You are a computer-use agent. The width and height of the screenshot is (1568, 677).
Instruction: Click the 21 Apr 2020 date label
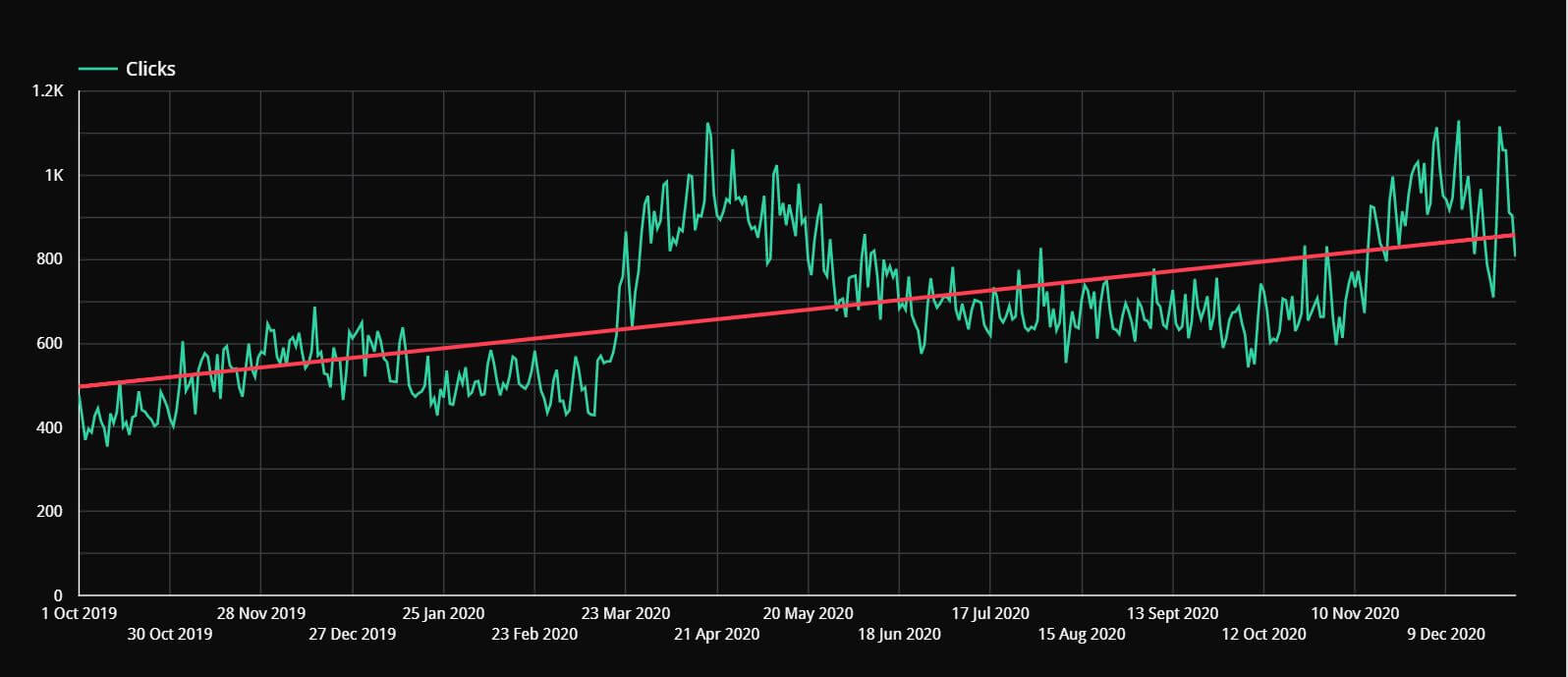click(716, 634)
